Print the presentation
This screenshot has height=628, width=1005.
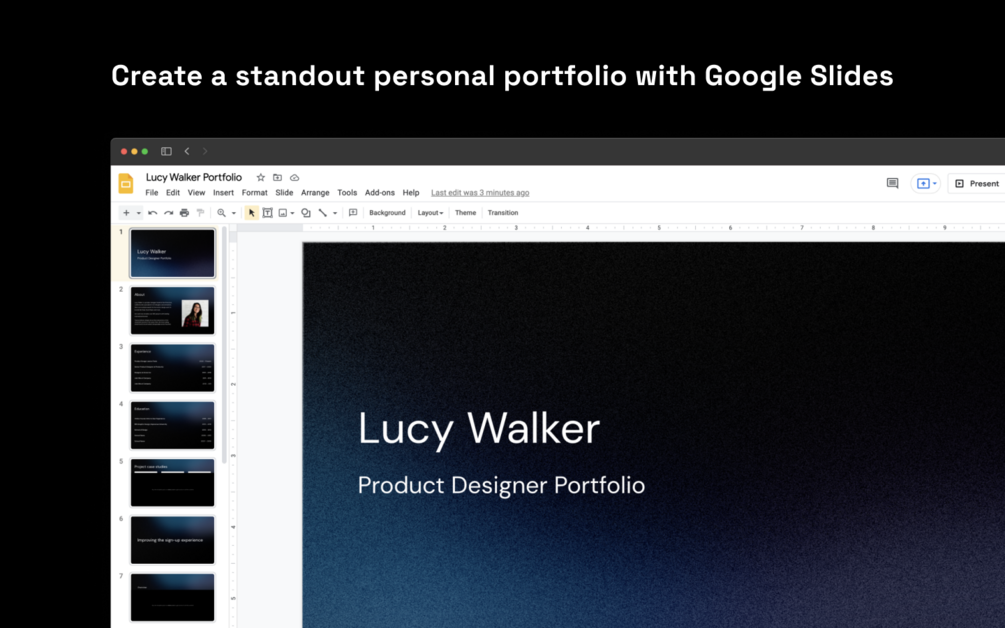click(185, 213)
